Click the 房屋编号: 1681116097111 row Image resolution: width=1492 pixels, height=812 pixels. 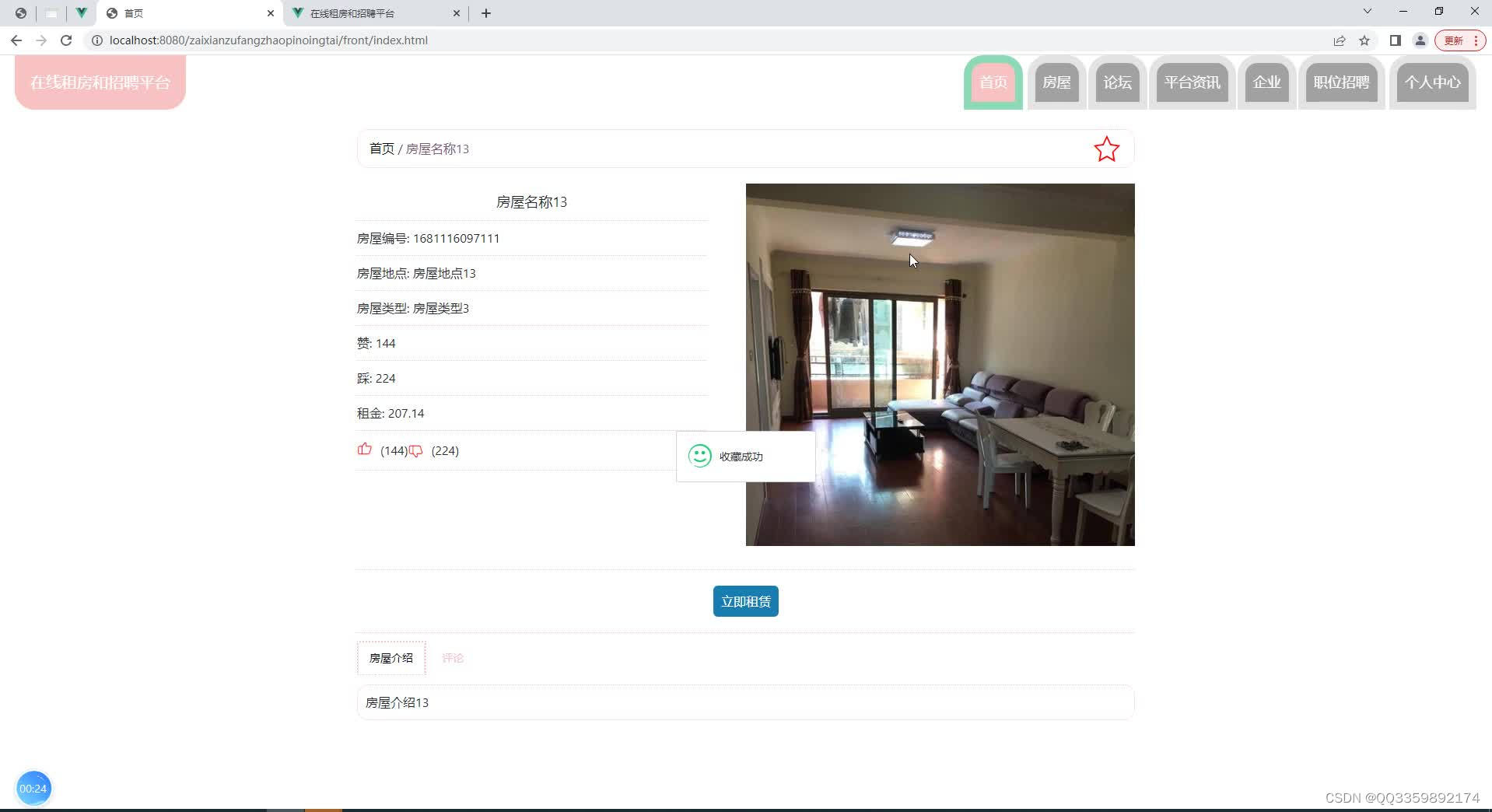[x=532, y=239]
